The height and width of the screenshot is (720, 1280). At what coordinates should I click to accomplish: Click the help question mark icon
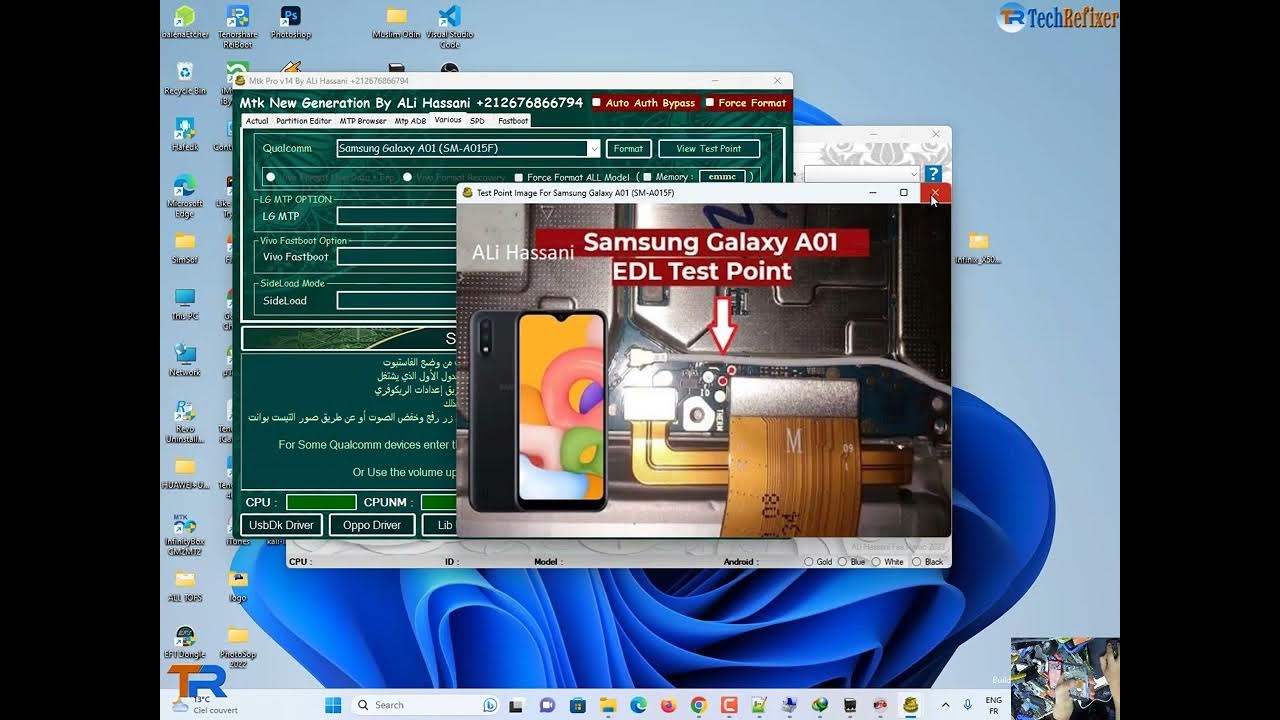[932, 174]
